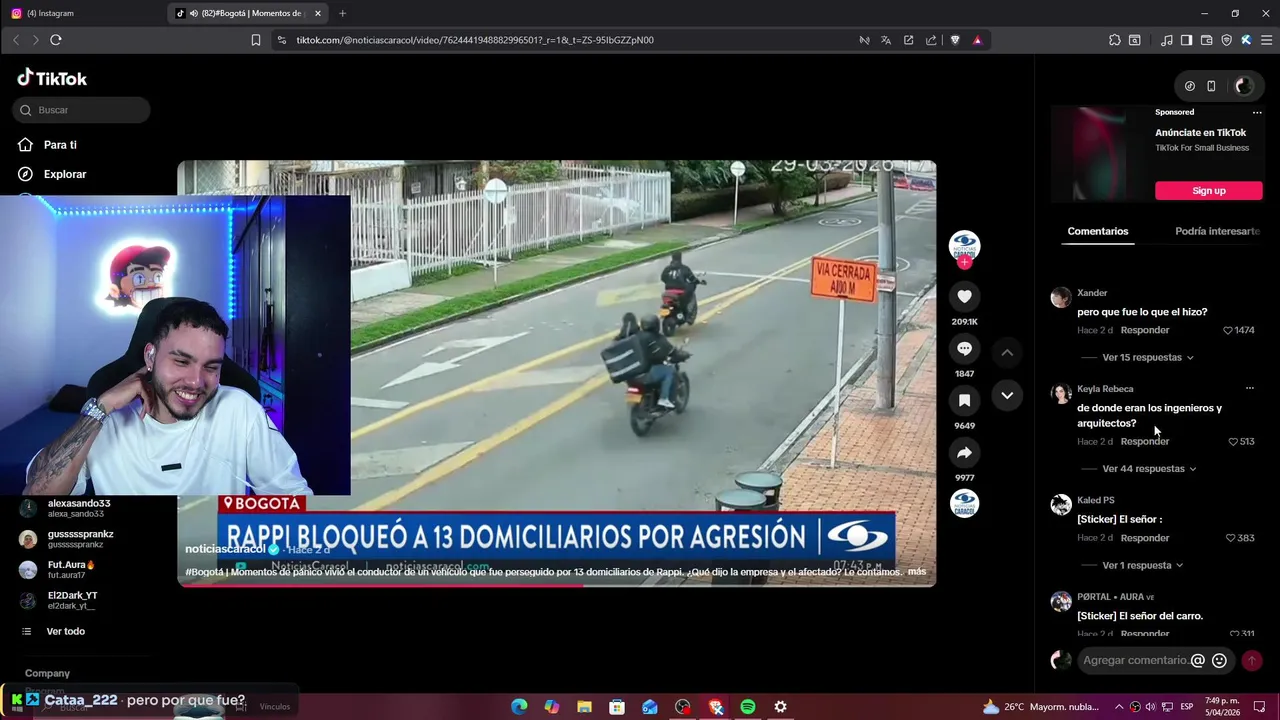1280x720 pixels.
Task: Open Explorar in sidebar
Action: [x=65, y=174]
